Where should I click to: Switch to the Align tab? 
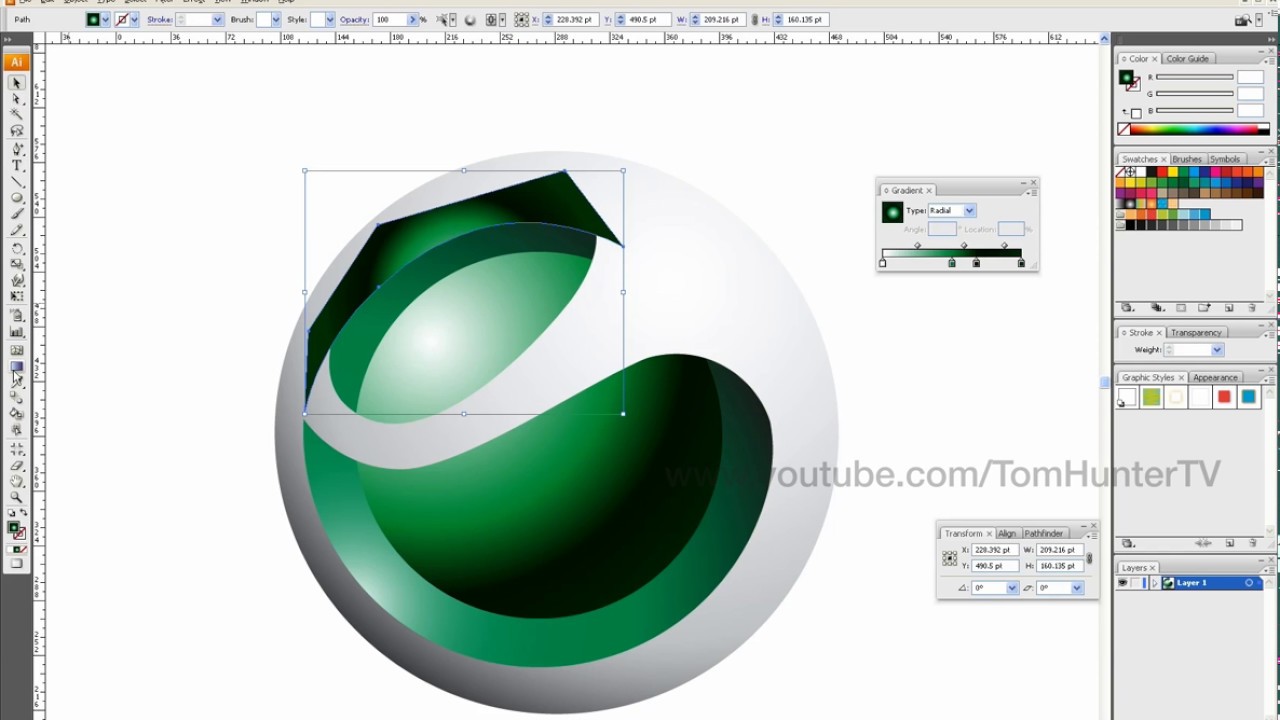click(x=1007, y=534)
